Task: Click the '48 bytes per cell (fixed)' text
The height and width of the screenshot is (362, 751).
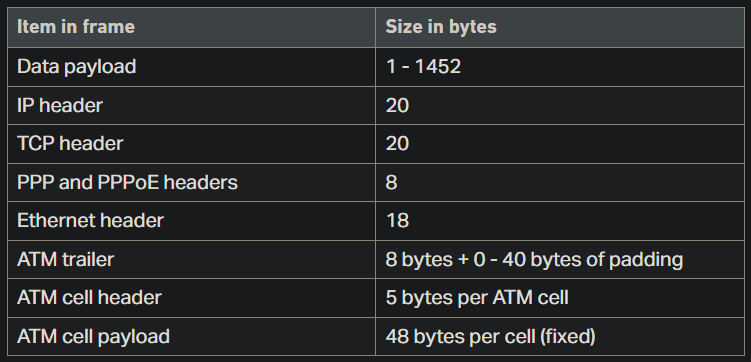Action: 490,337
